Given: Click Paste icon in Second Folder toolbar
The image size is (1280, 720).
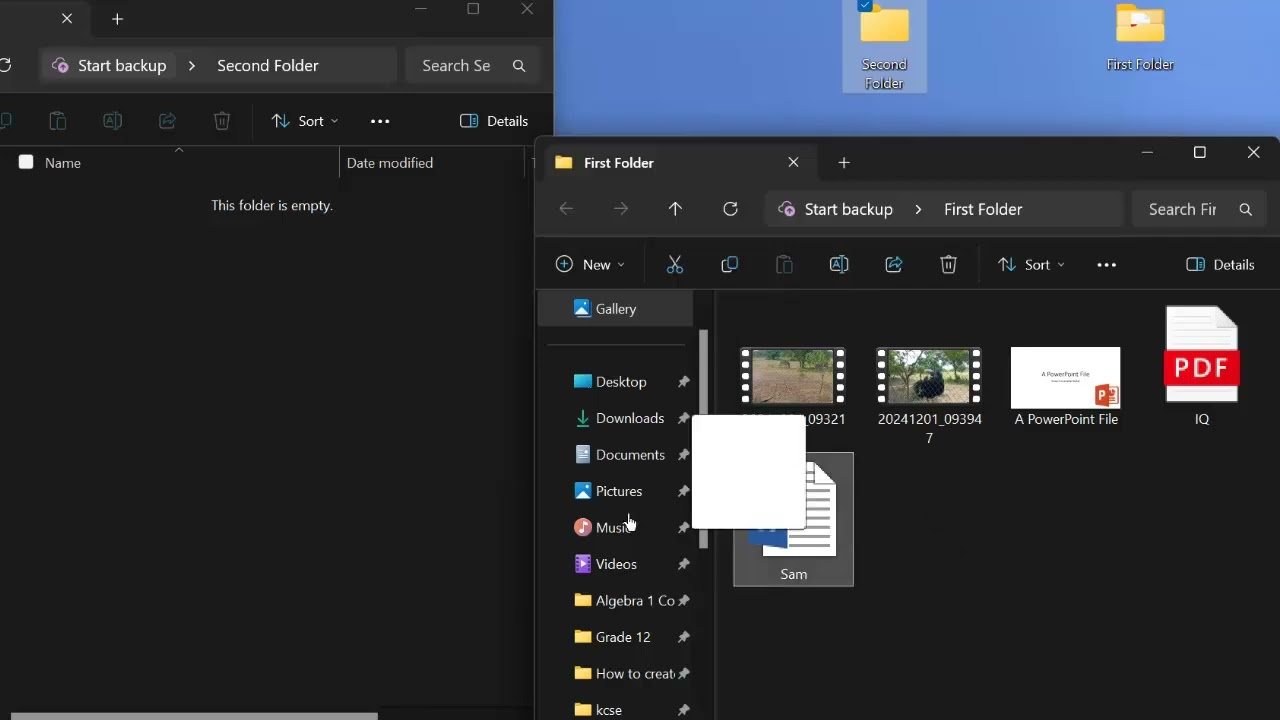Looking at the screenshot, I should [x=58, y=121].
